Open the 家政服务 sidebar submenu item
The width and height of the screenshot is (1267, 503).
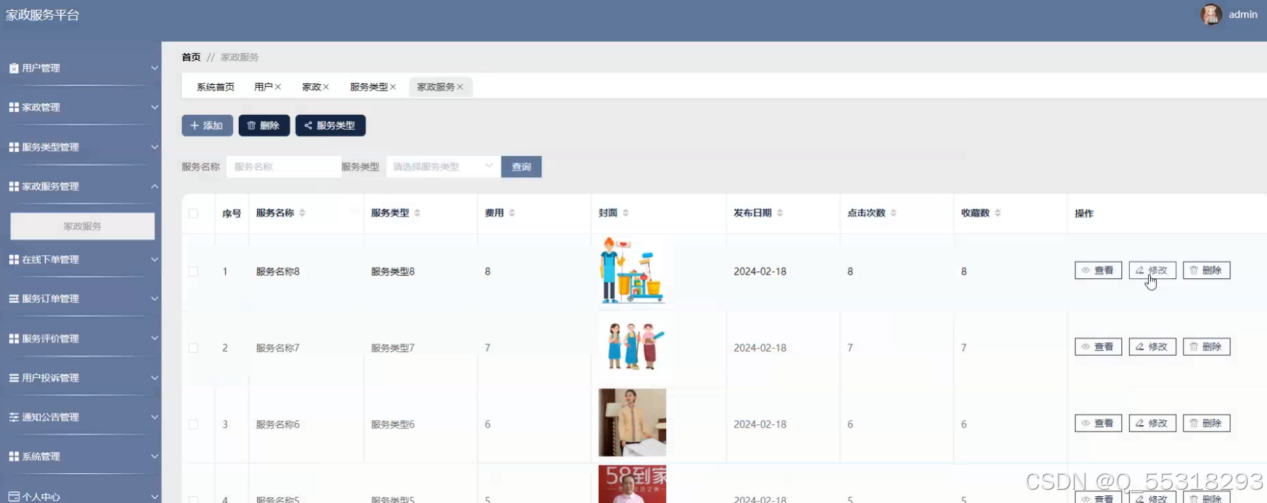pos(83,226)
